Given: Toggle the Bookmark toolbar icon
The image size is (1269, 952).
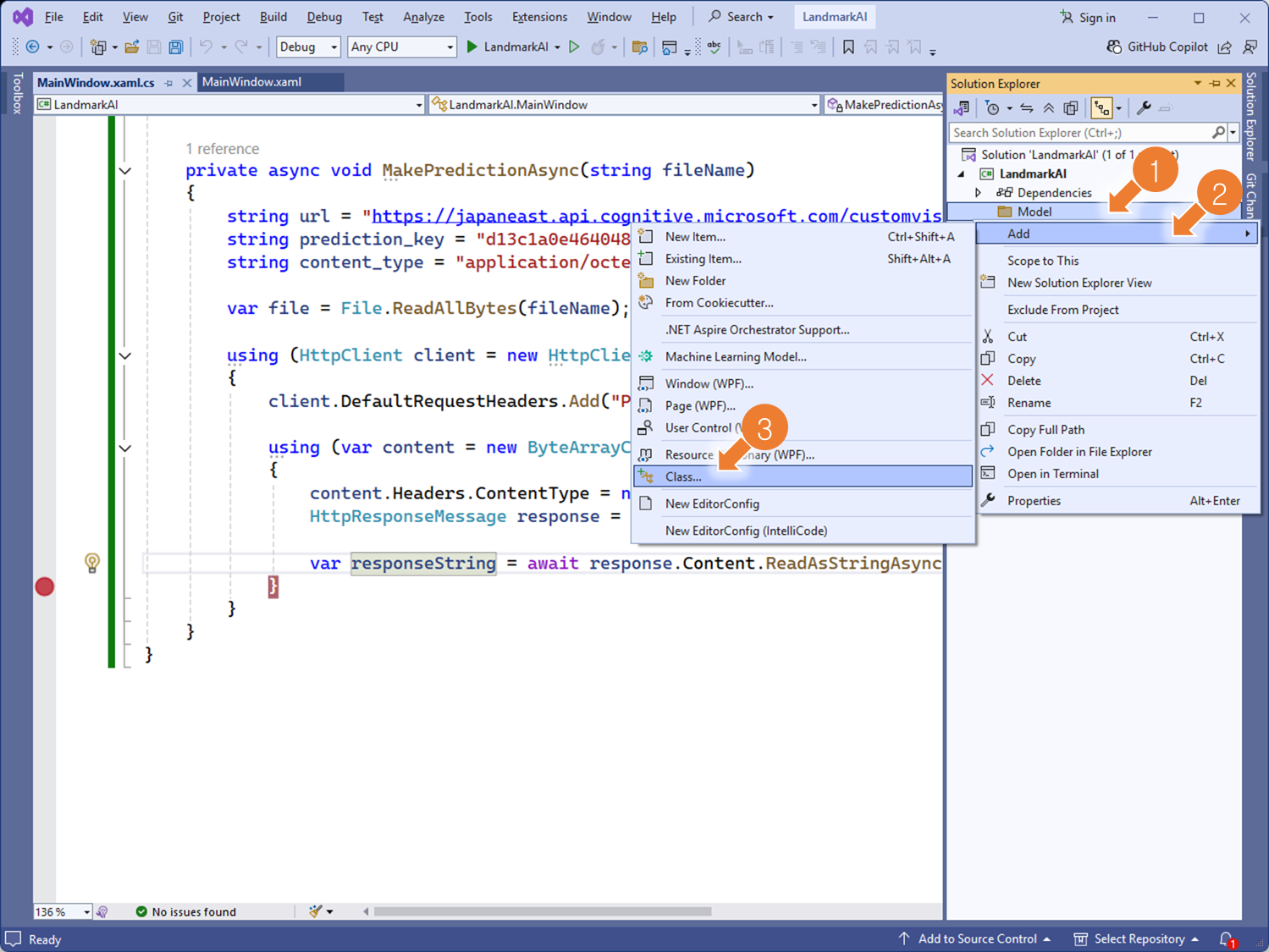Looking at the screenshot, I should pos(848,47).
